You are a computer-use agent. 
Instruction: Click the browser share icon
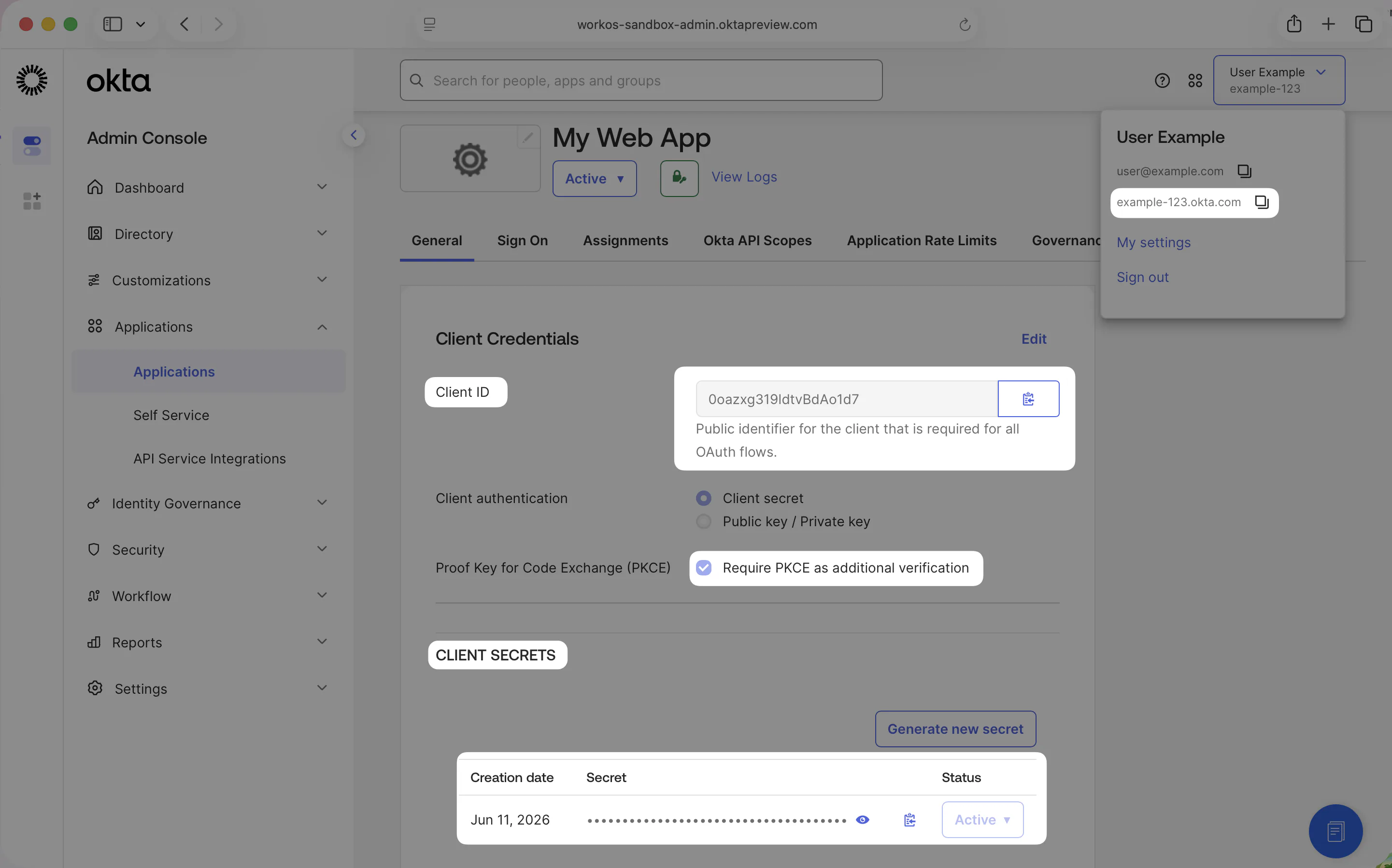(1294, 24)
